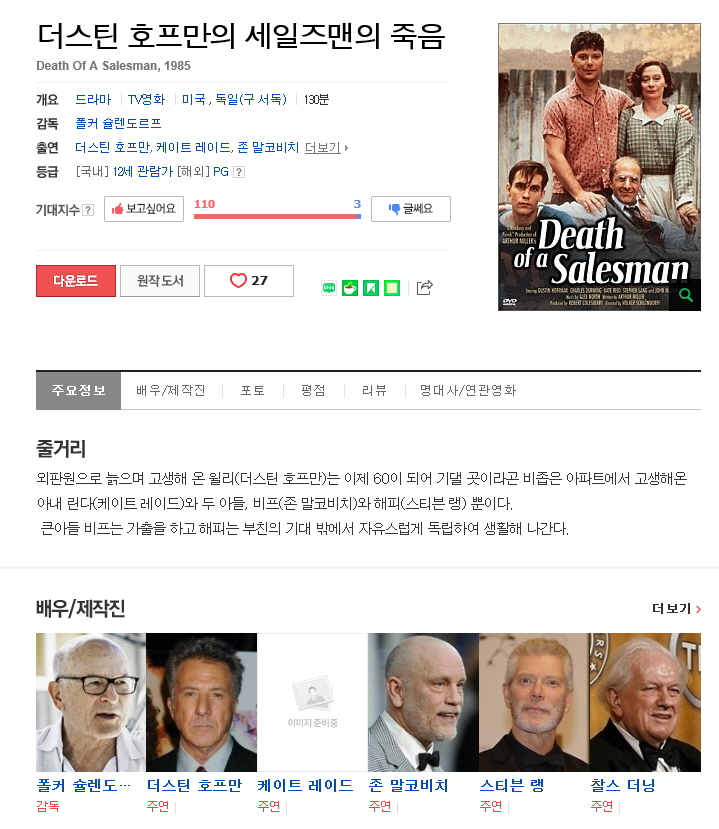
Task: Click the green bookmark share icon
Action: click(371, 288)
